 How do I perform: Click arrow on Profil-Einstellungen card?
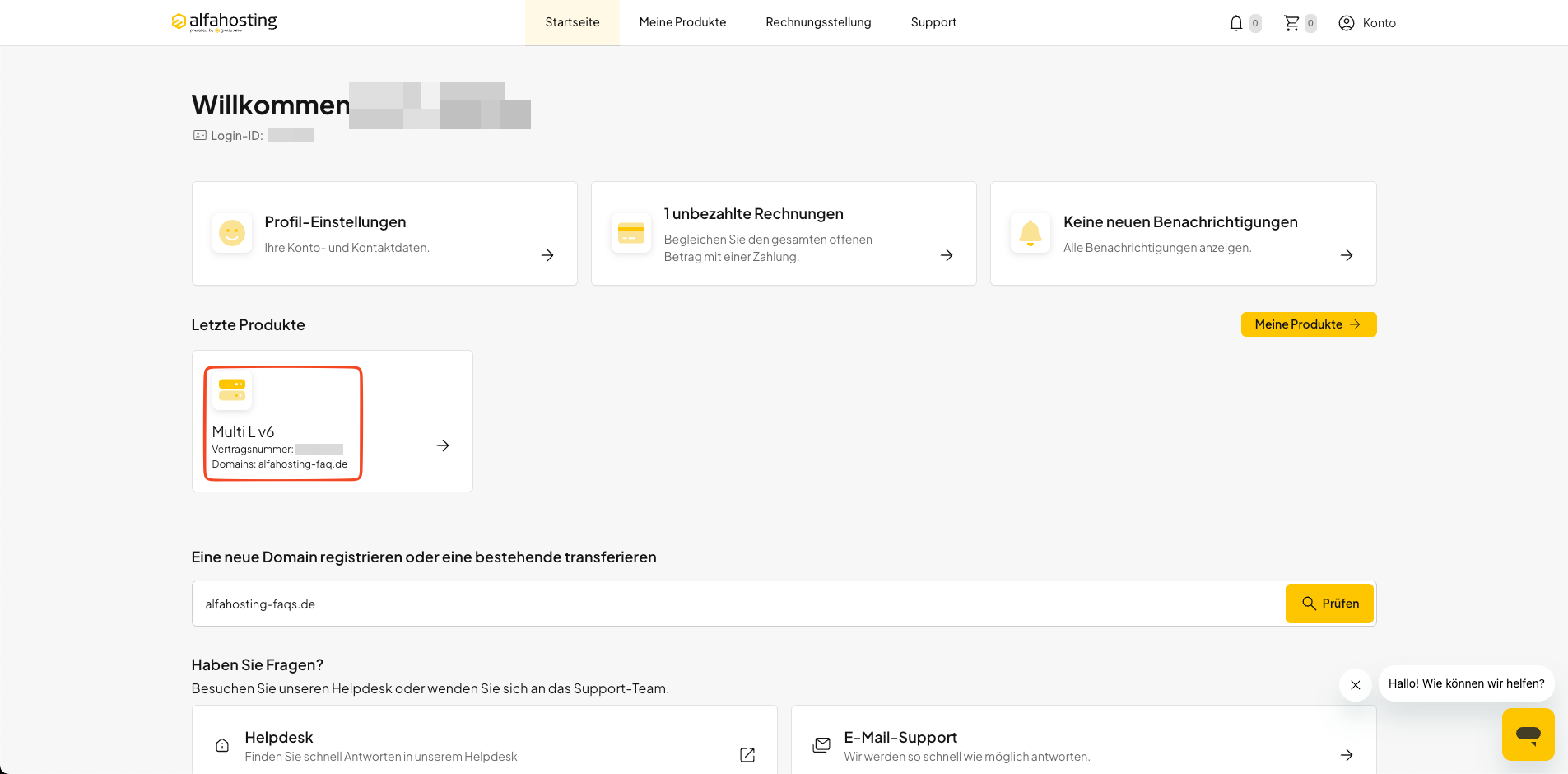point(547,255)
